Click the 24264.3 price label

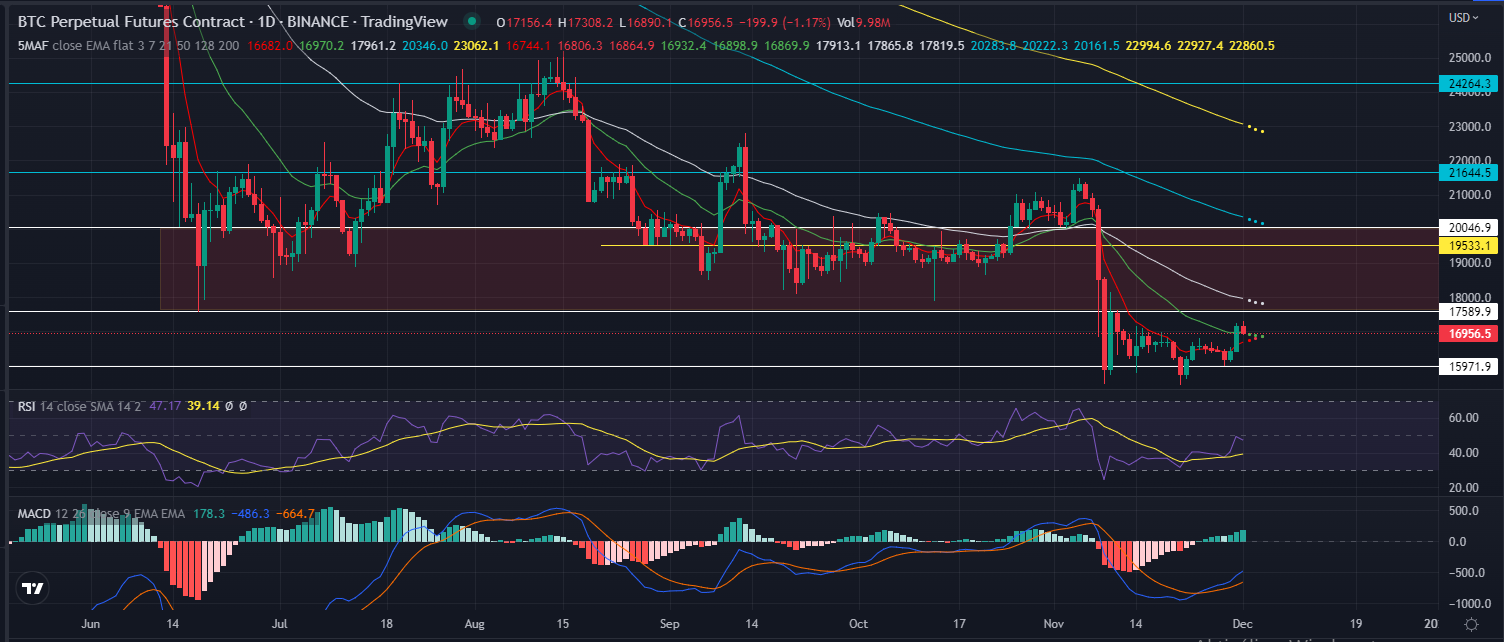pos(1467,84)
